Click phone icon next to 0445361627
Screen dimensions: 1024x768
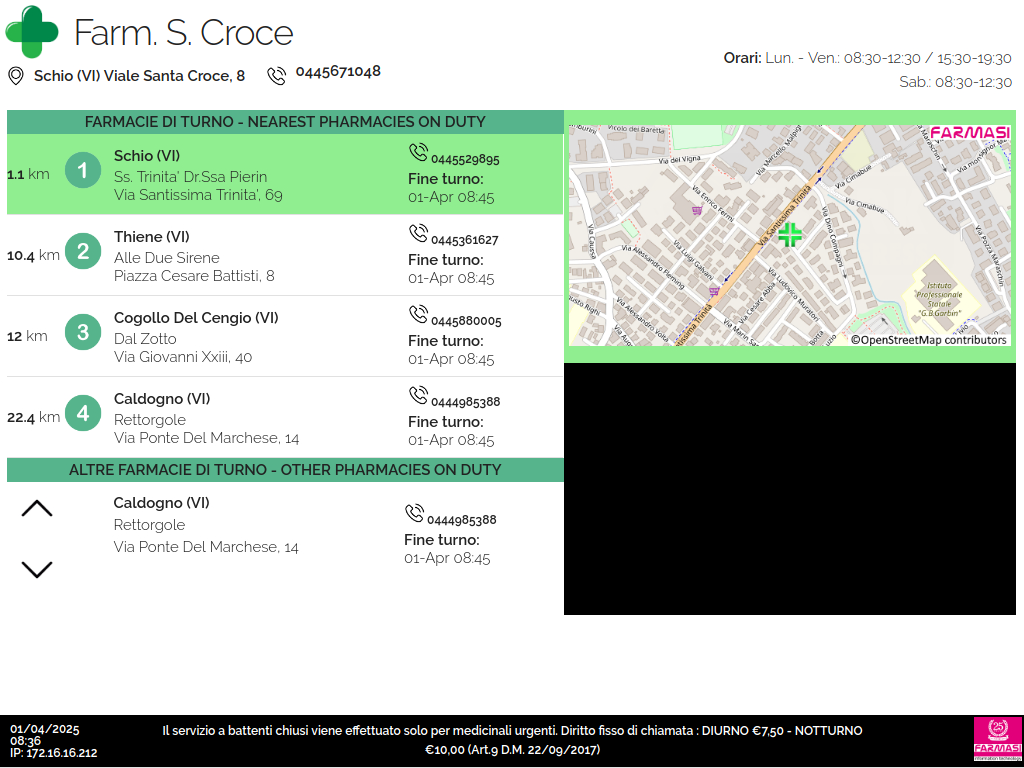[418, 234]
